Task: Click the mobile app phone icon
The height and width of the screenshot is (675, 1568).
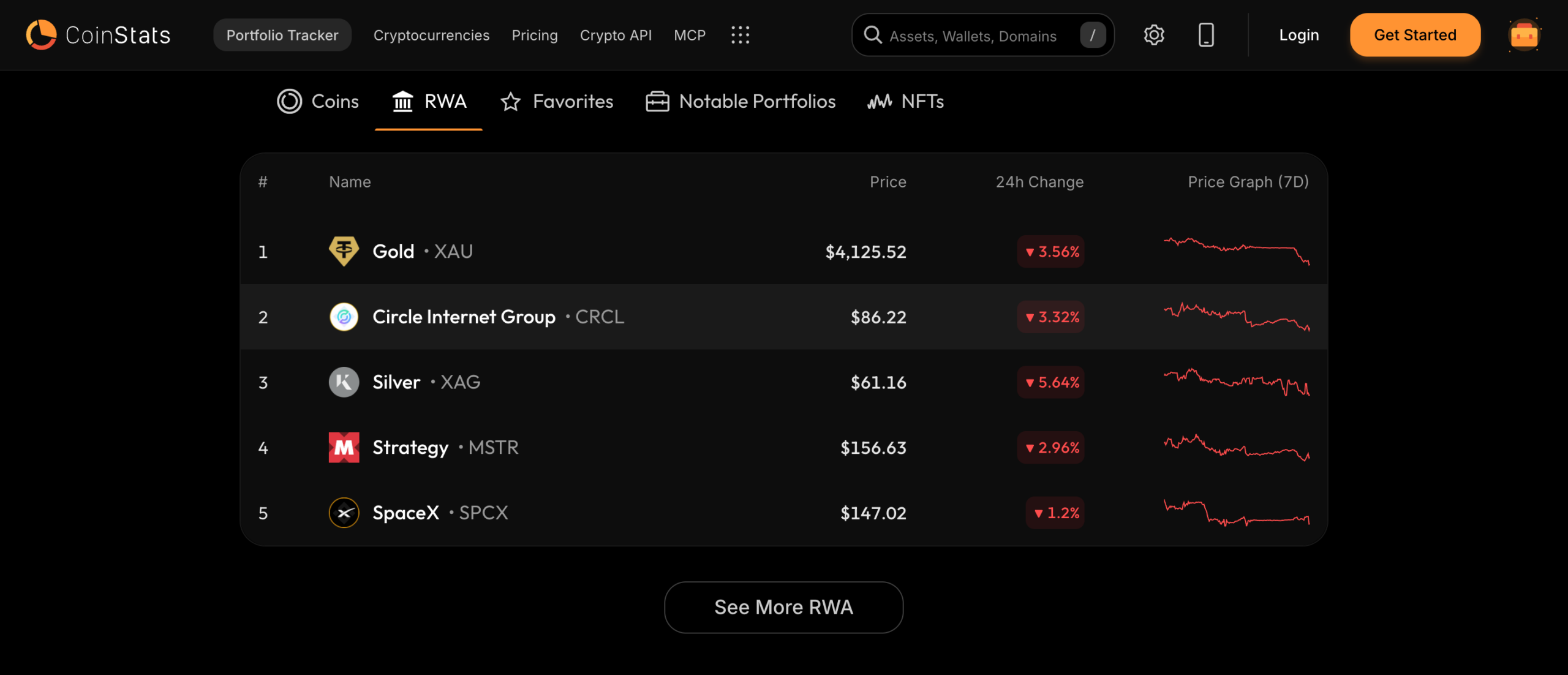Action: (1206, 35)
